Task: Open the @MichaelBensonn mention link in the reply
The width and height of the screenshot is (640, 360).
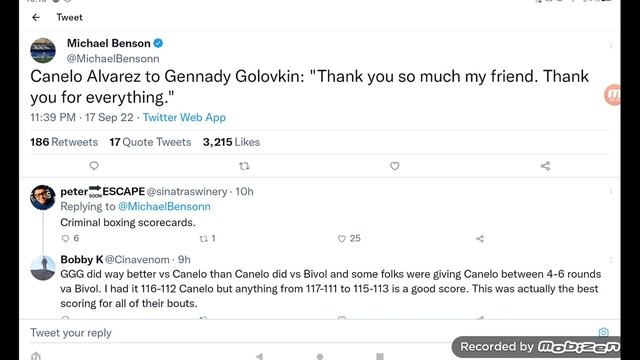Action: click(164, 207)
